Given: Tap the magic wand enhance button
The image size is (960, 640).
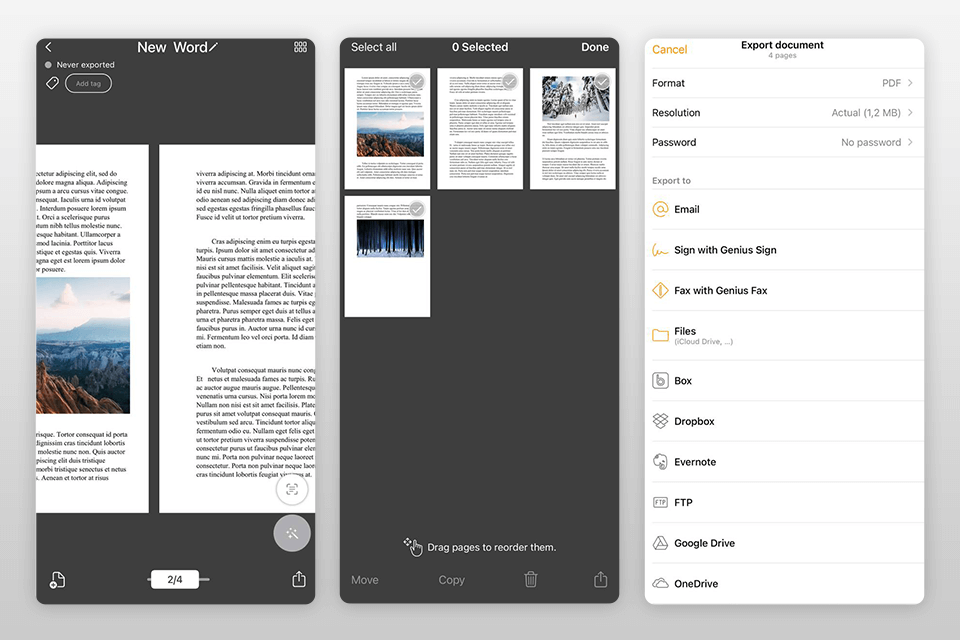Looking at the screenshot, I should pos(292,533).
